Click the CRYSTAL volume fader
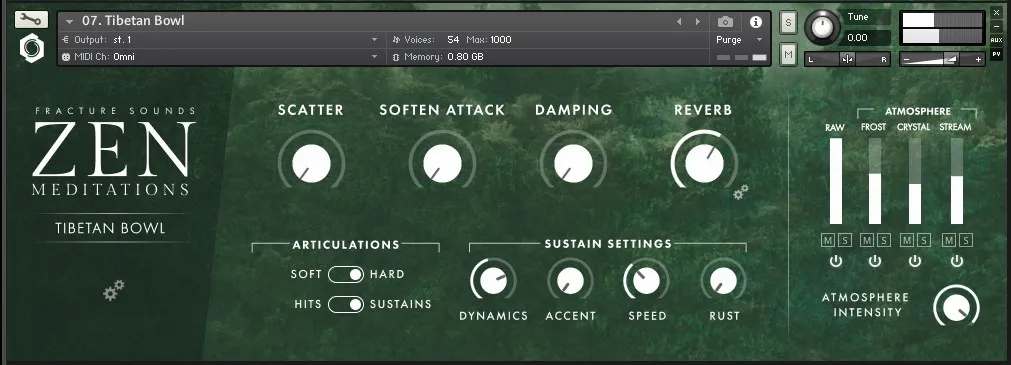Image resolution: width=1011 pixels, height=365 pixels. (x=915, y=181)
